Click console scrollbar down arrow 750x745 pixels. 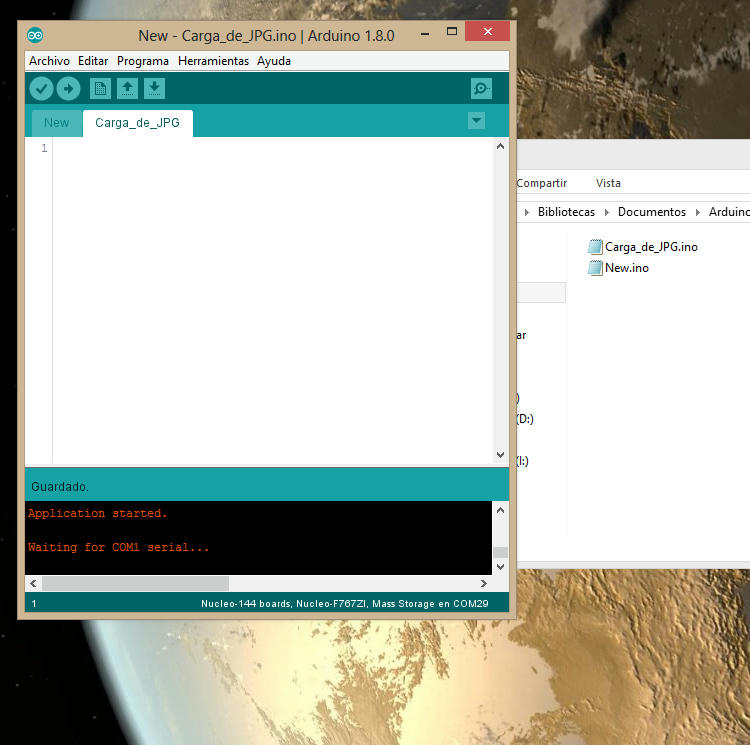500,567
